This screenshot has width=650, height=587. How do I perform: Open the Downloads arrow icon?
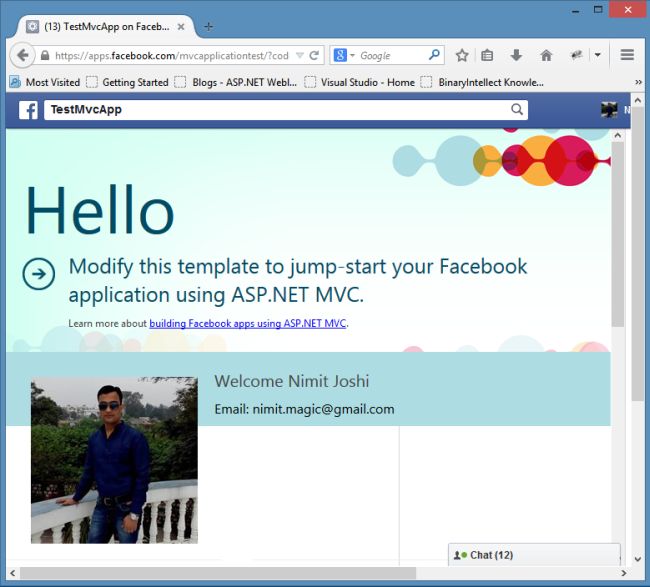point(516,55)
